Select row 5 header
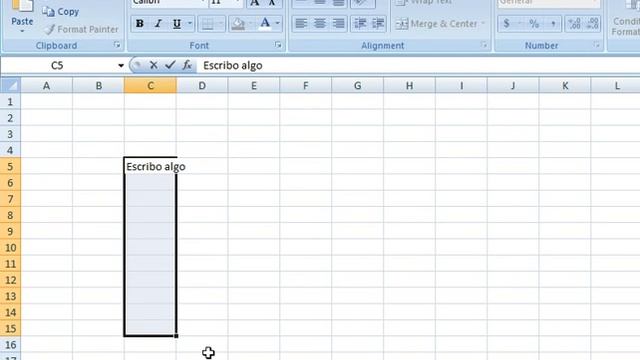 tap(10, 167)
